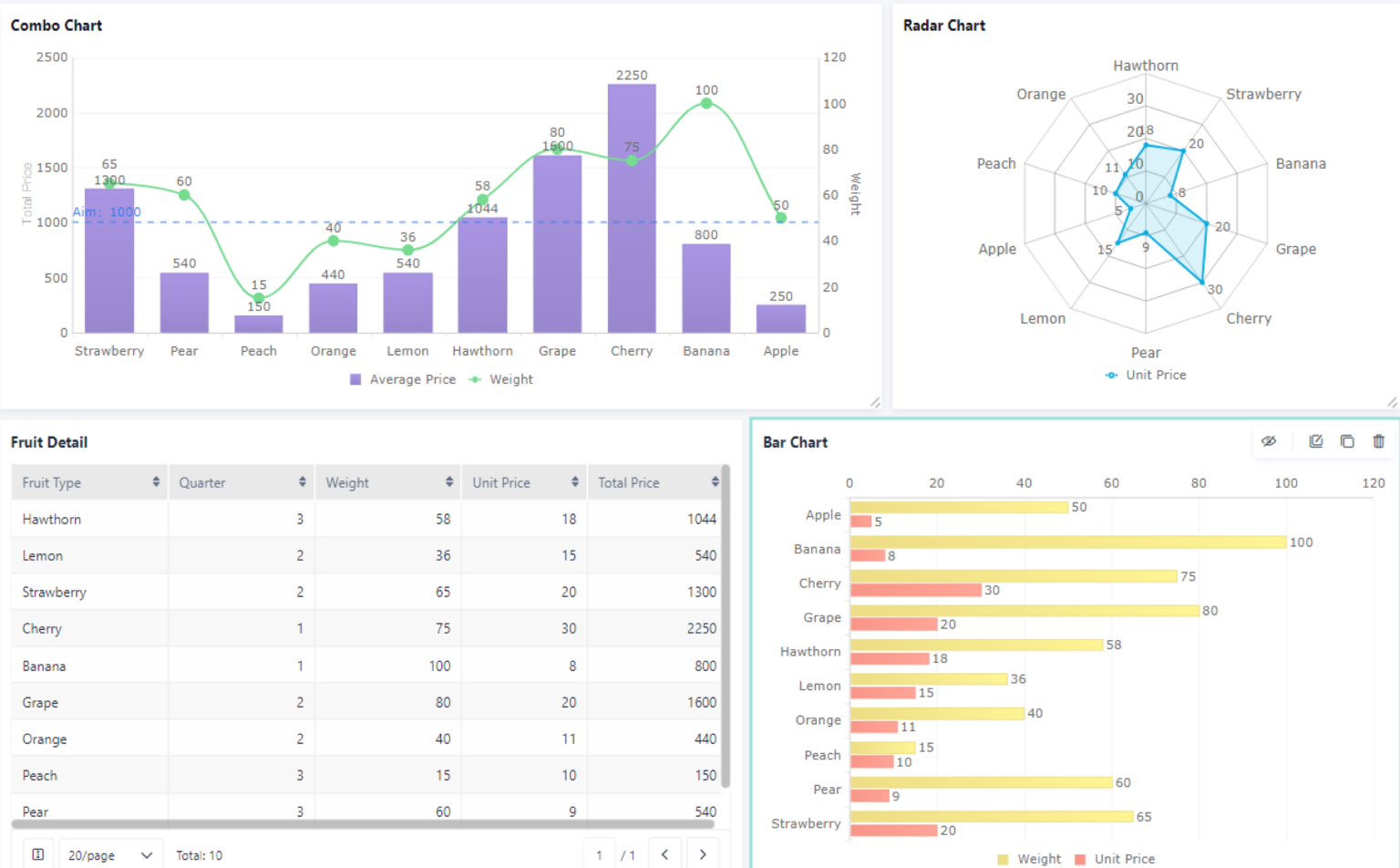Click the edit icon on Bar Chart

1316,441
